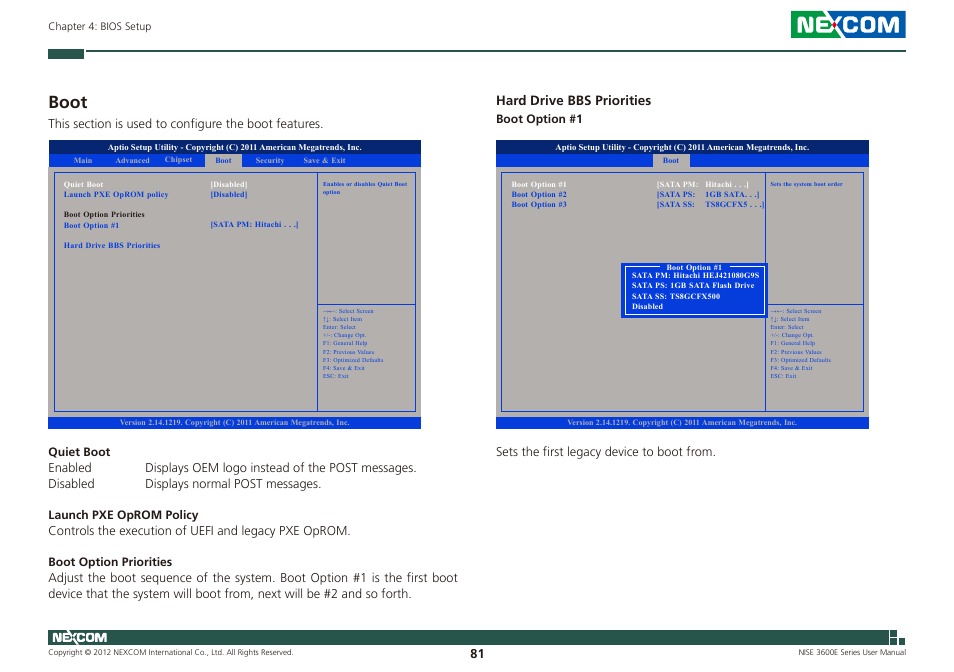Open Launch PXE OpROM policy's [Disabled] value
This screenshot has width=954, height=672.
pos(229,195)
